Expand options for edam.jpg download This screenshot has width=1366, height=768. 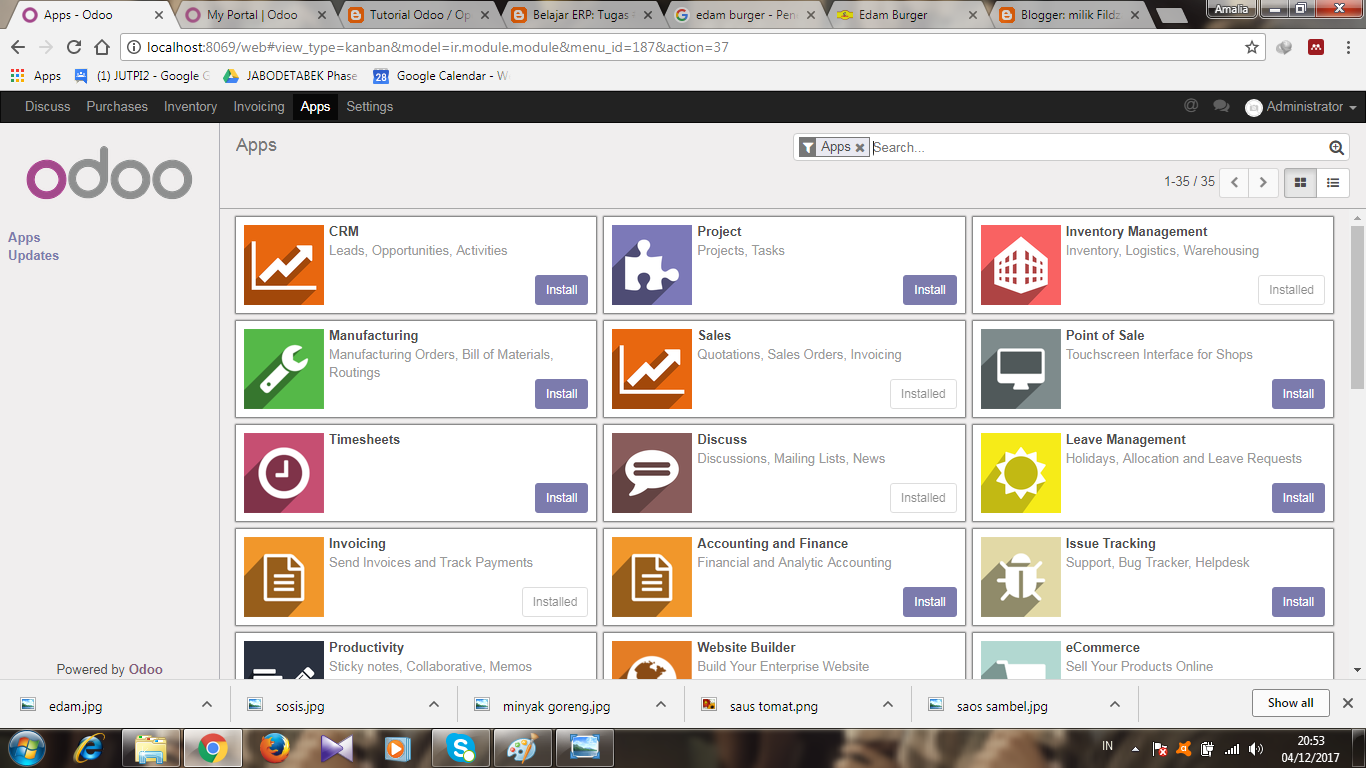[206, 704]
